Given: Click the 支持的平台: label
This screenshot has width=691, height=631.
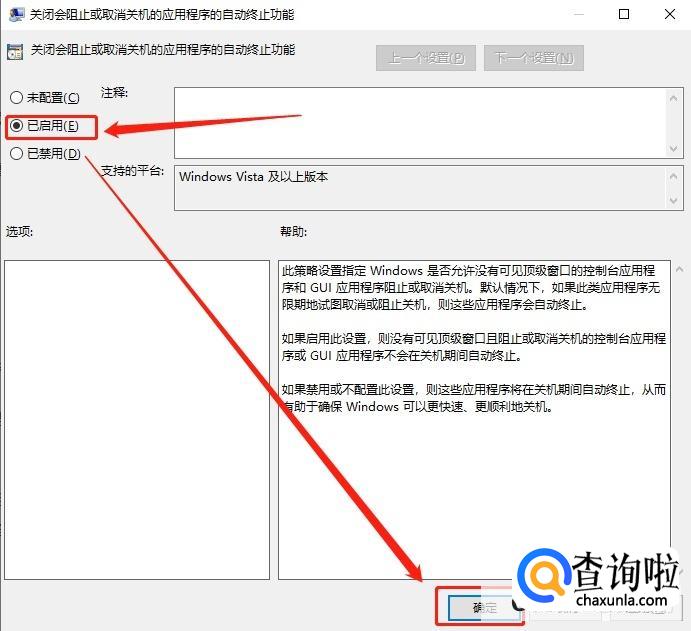Looking at the screenshot, I should 133,171.
